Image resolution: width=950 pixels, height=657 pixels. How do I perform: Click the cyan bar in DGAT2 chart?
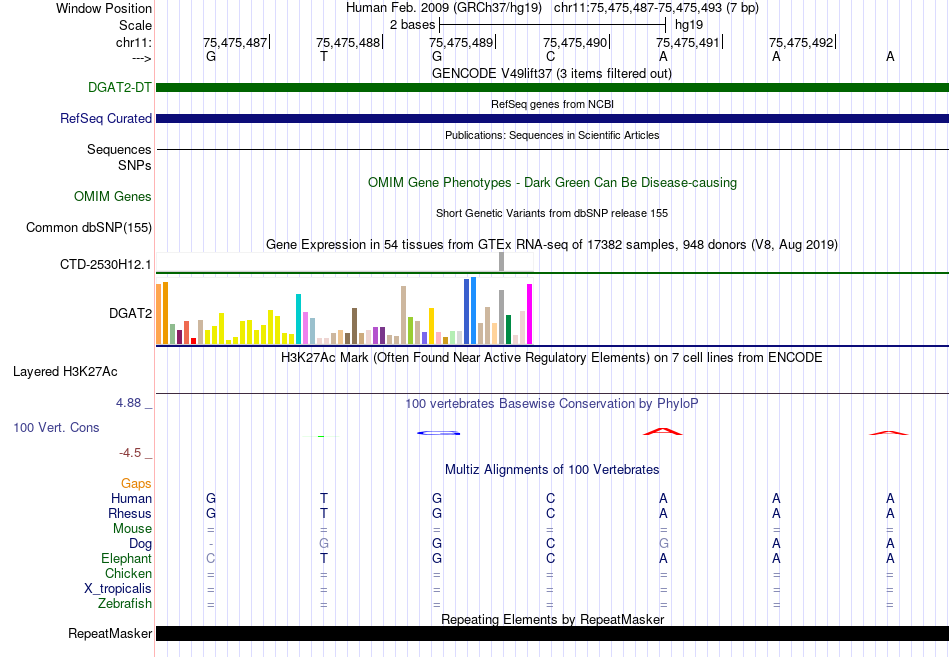pos(299,319)
